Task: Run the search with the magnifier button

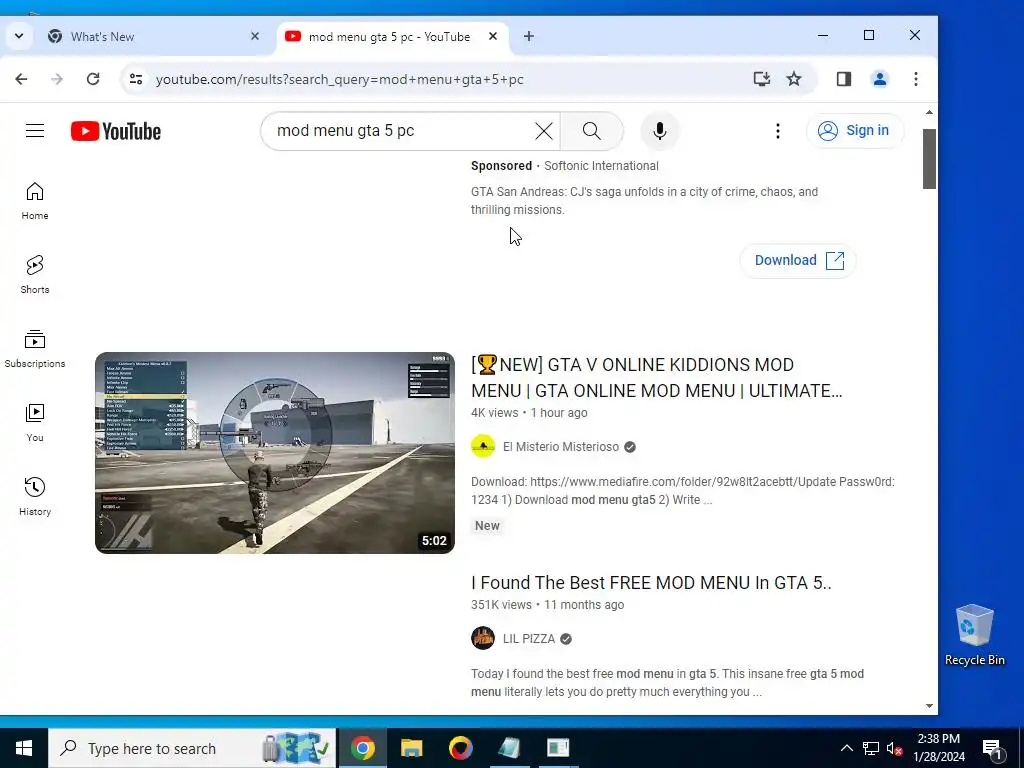Action: [x=592, y=131]
